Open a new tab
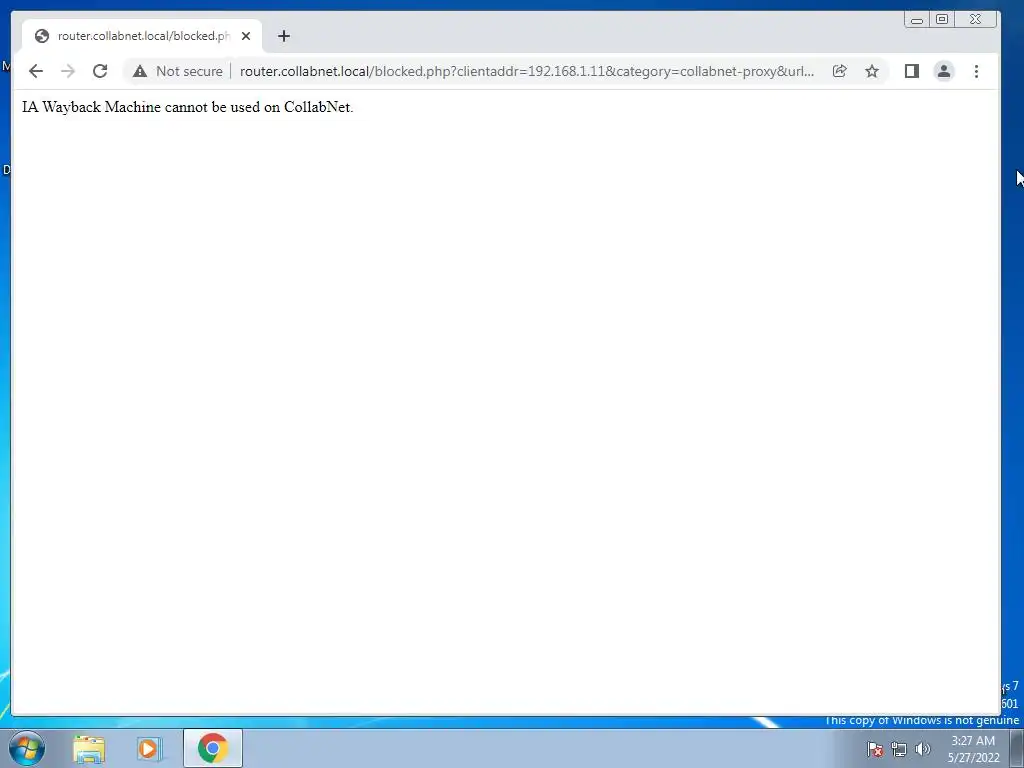1024x768 pixels. point(283,36)
